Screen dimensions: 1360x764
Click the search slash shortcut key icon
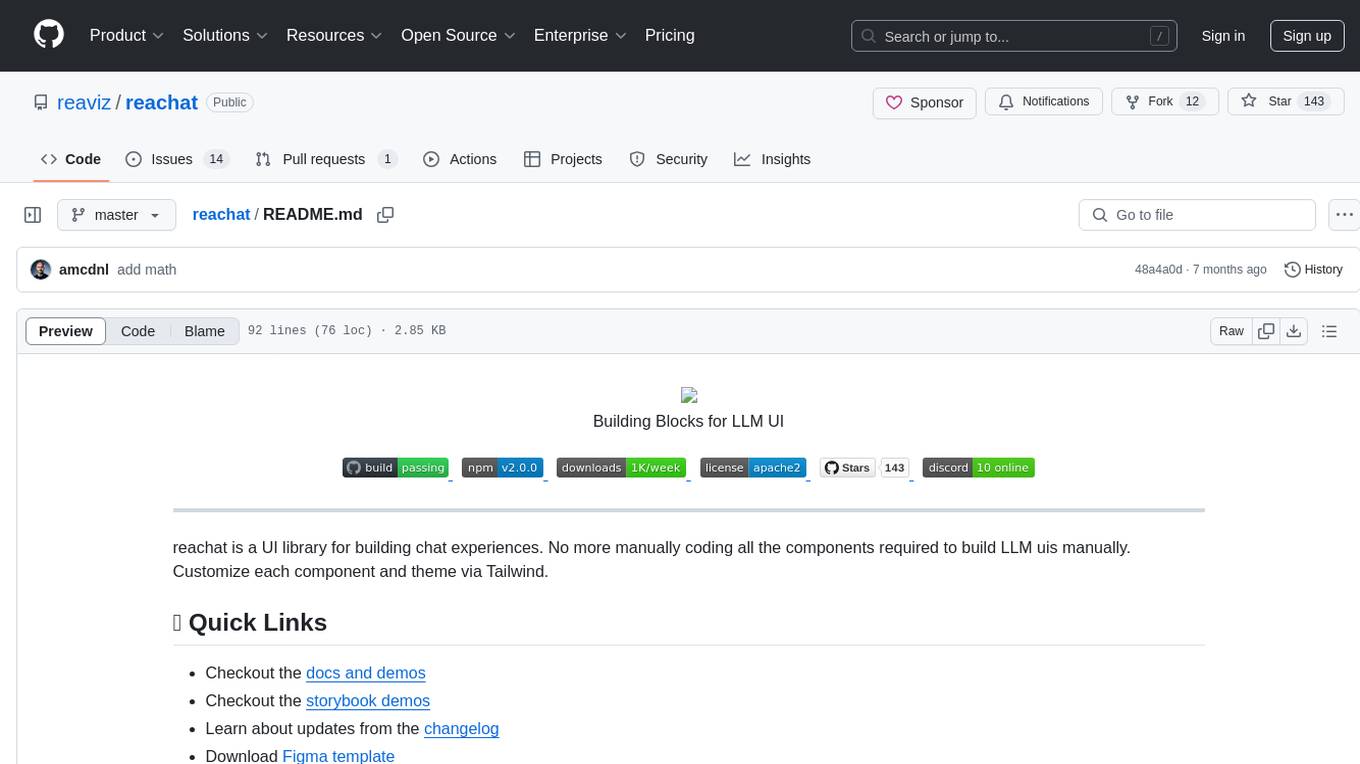[x=1159, y=36]
